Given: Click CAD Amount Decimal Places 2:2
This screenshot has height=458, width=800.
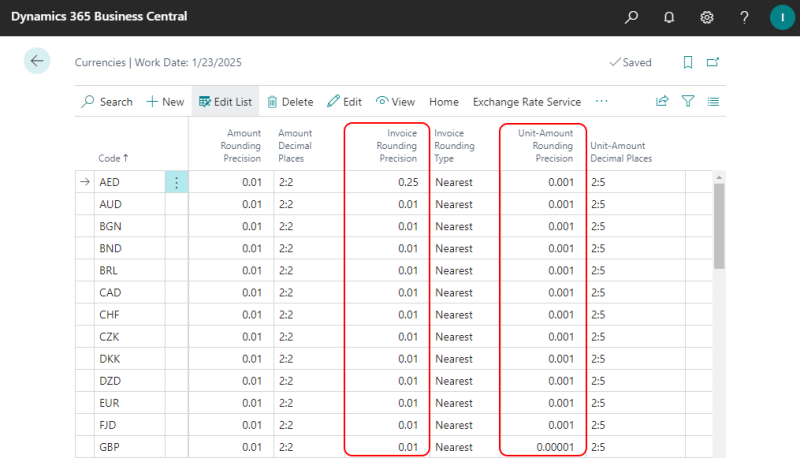Looking at the screenshot, I should pos(286,292).
